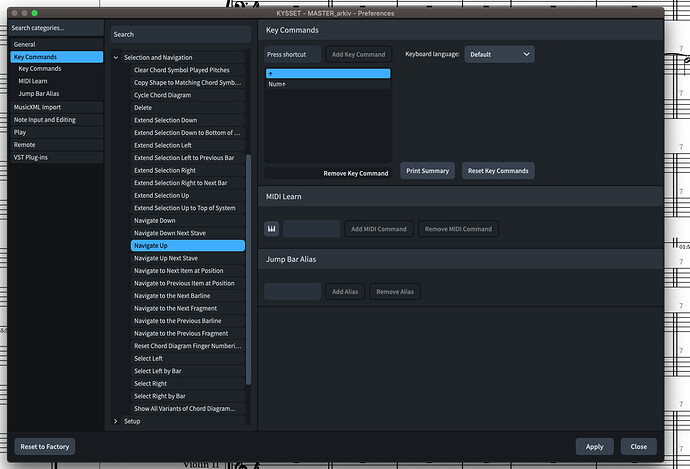Click the Jump Bar alias input field
690x469 pixels.
tap(293, 292)
